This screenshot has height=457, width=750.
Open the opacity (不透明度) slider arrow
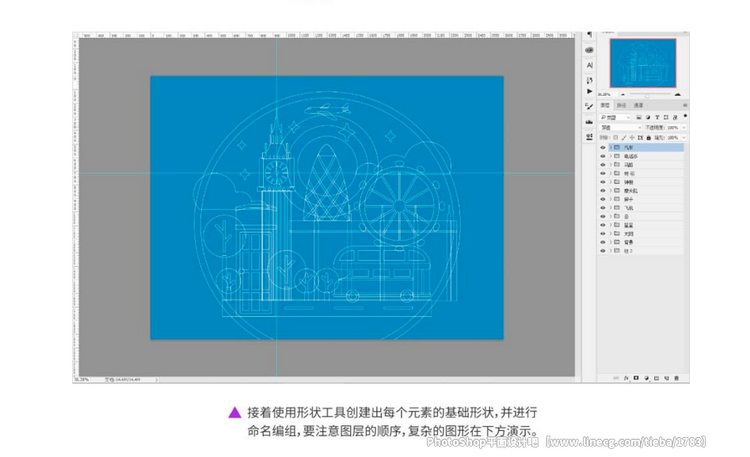tap(684, 128)
